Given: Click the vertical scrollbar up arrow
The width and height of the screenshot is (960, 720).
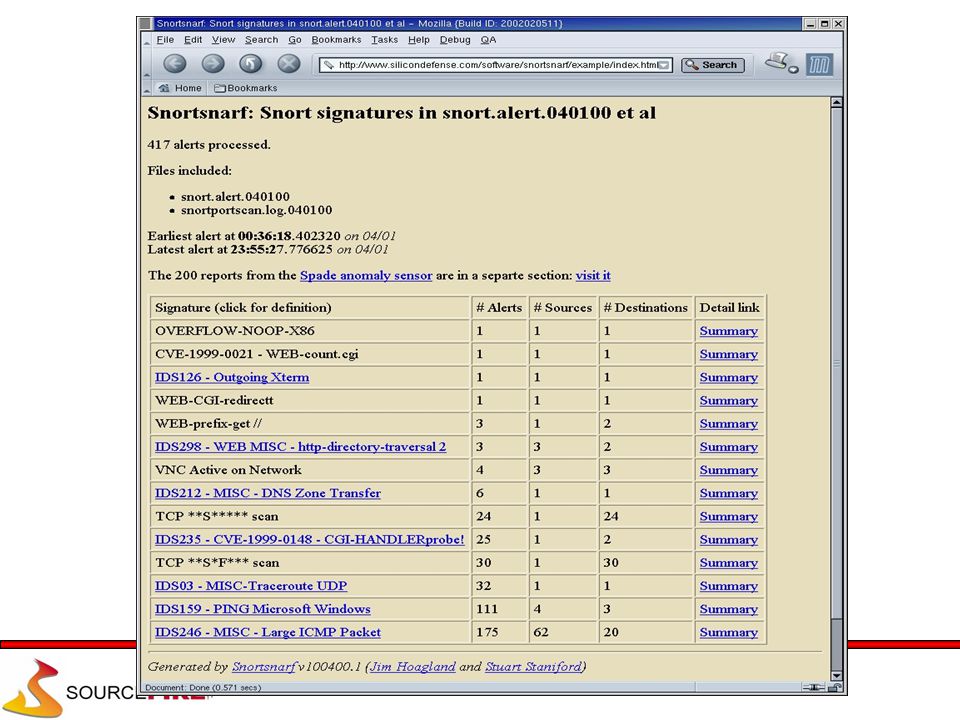Looking at the screenshot, I should pyautogui.click(x=836, y=103).
